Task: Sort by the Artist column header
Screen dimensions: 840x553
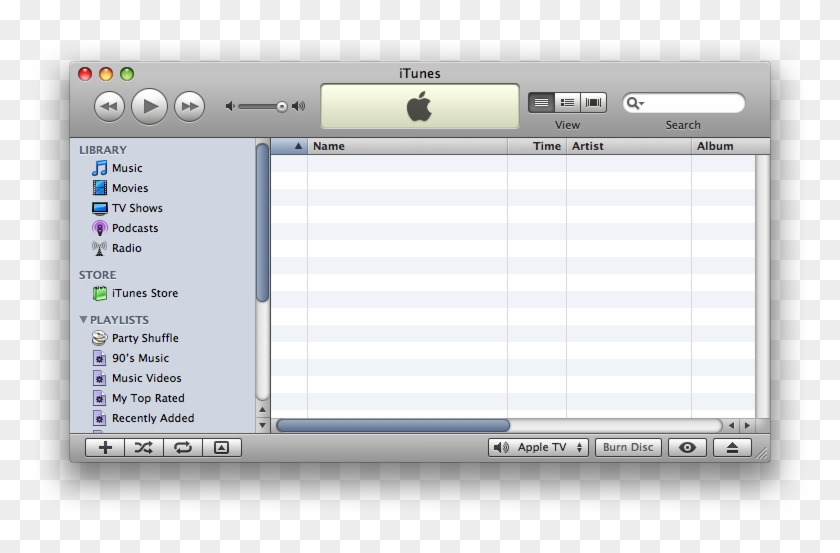Action: point(629,146)
